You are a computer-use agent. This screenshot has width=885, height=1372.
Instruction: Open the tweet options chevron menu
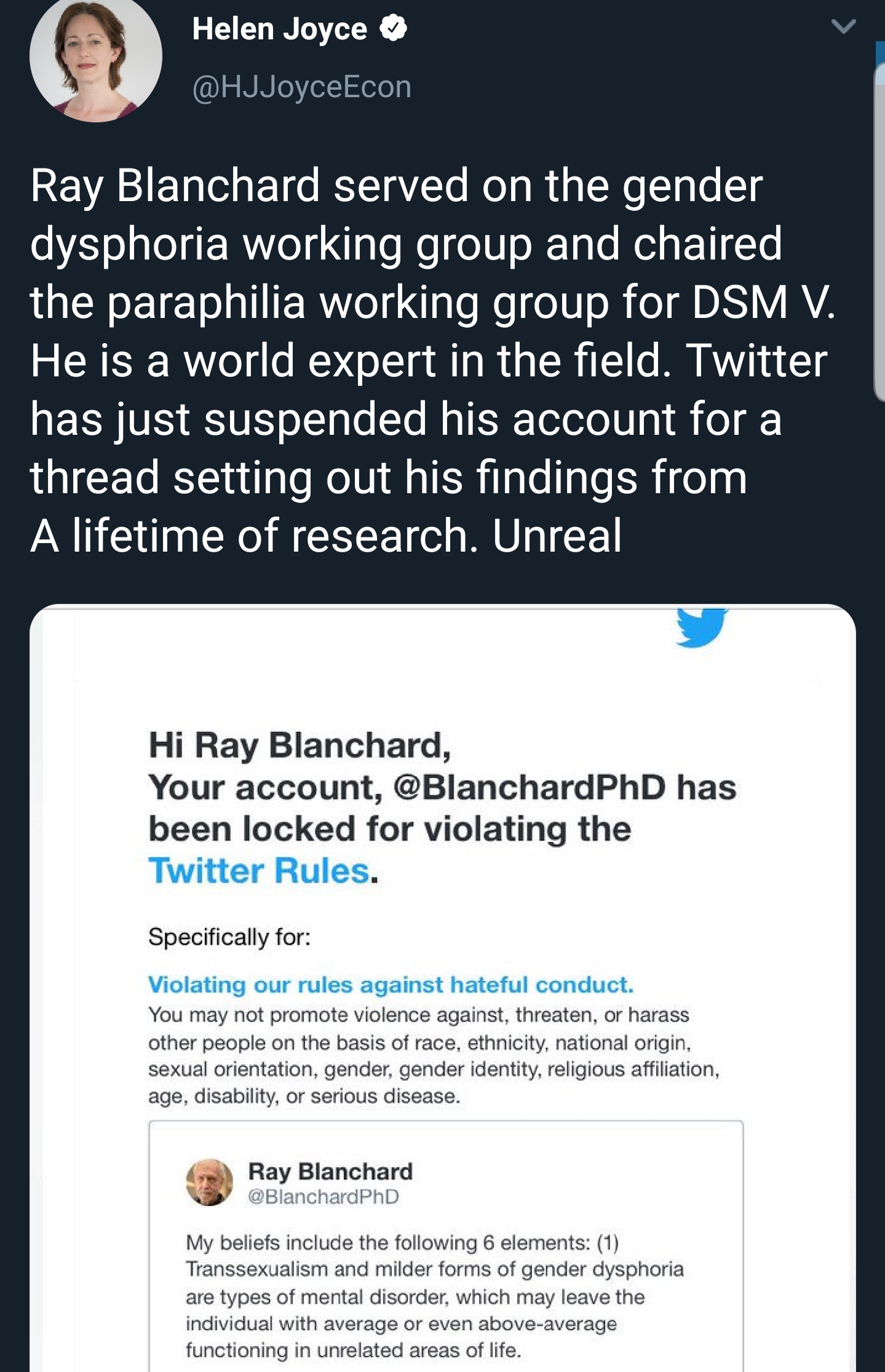[843, 26]
